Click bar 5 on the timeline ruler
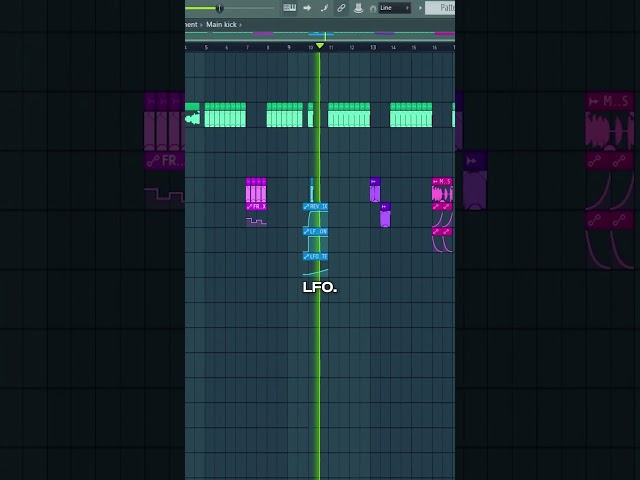The width and height of the screenshot is (640, 480). coord(206,47)
